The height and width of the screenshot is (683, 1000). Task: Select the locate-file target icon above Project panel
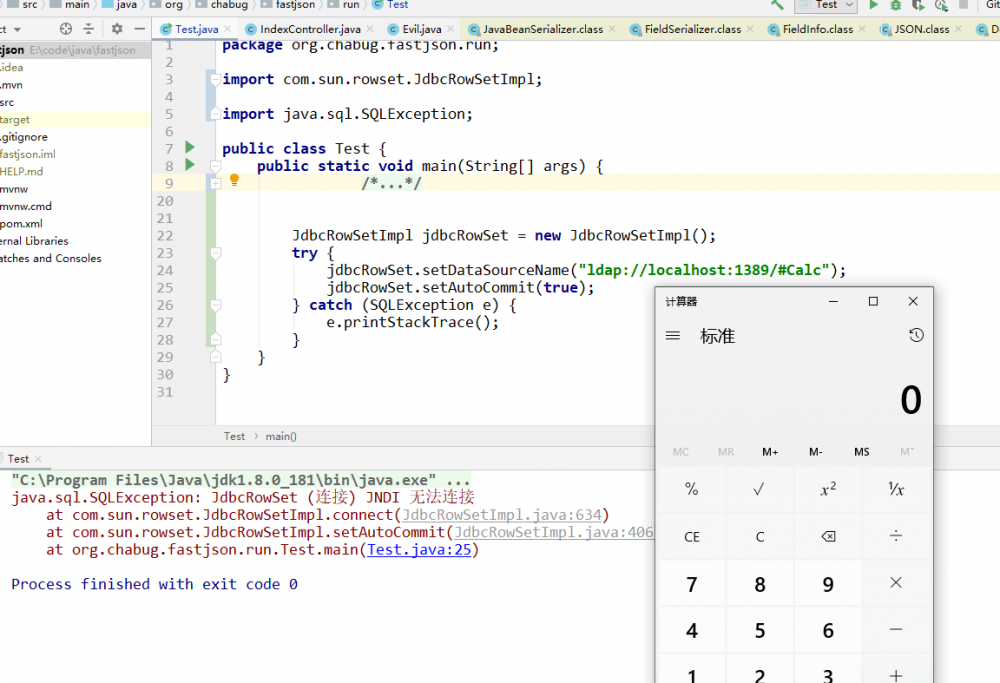(x=65, y=29)
